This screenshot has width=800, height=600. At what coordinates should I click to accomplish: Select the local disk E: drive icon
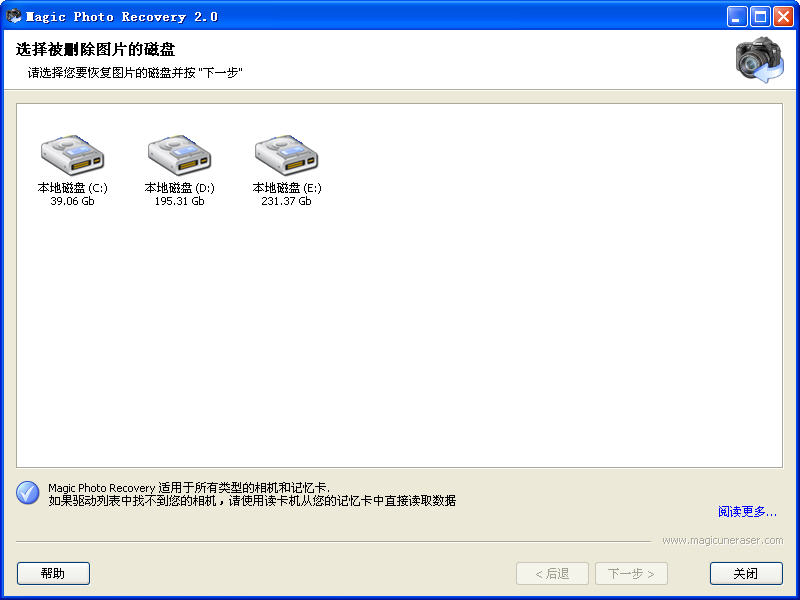[x=286, y=153]
